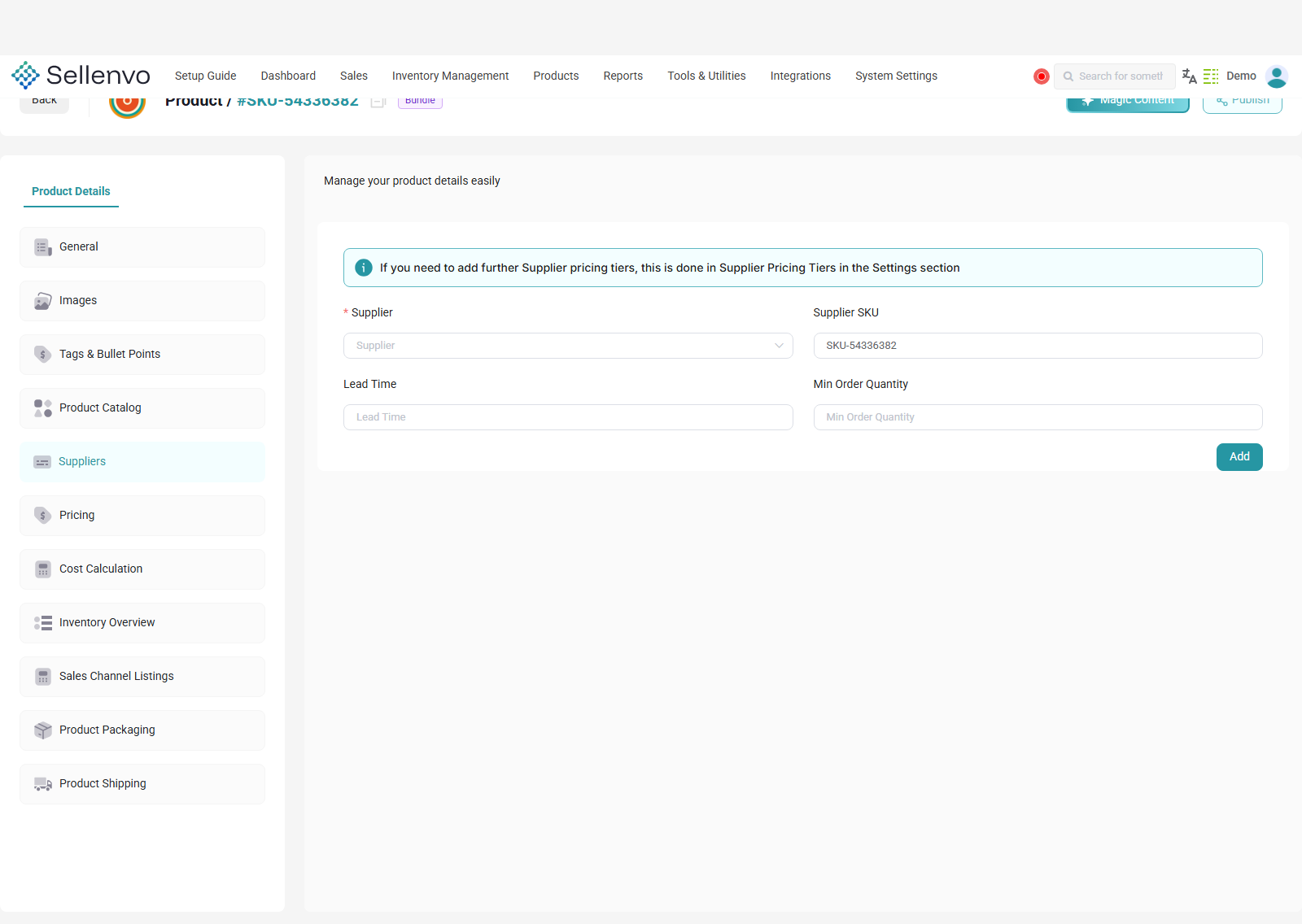Image resolution: width=1302 pixels, height=924 pixels.
Task: Click the Images section icon
Action: [43, 301]
